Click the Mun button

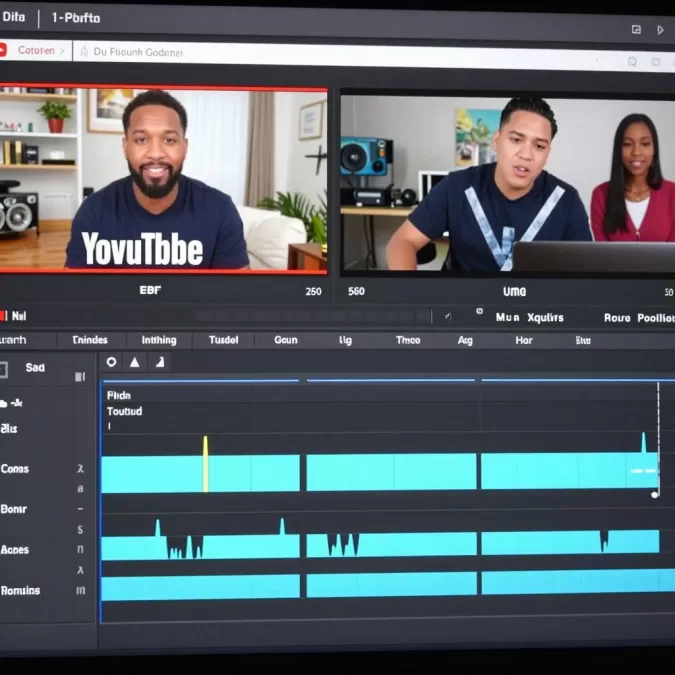point(507,318)
